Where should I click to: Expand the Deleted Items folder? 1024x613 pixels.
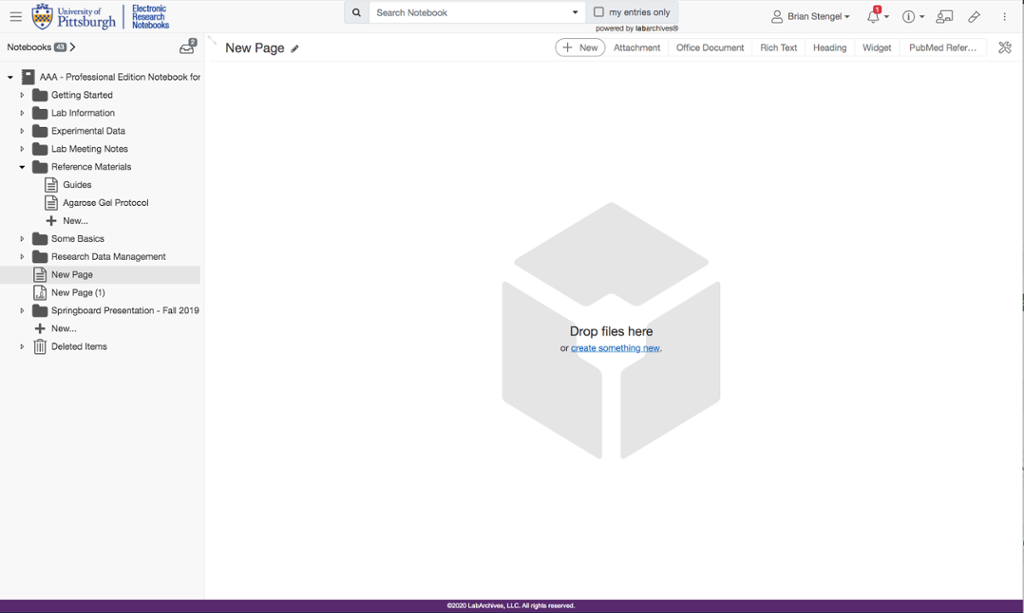22,347
